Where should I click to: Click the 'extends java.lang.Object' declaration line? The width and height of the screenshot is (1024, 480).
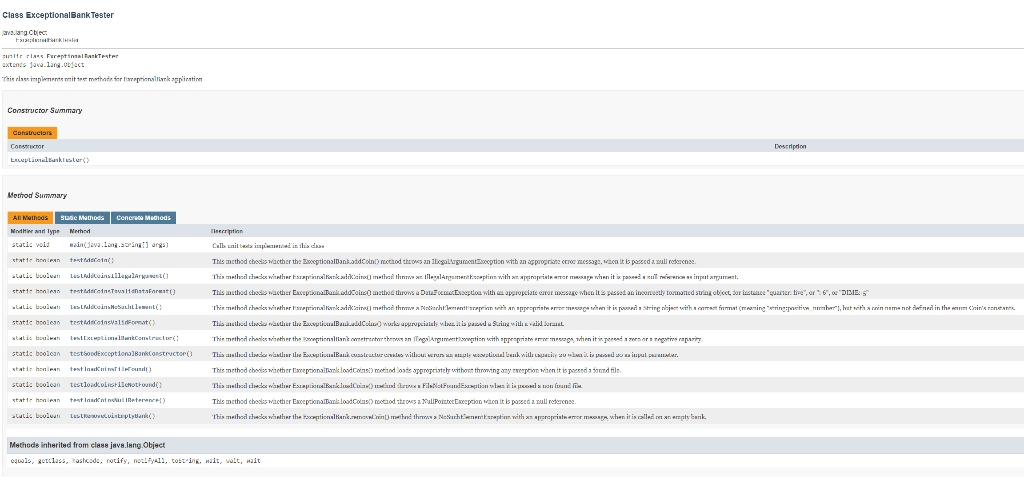click(43, 65)
